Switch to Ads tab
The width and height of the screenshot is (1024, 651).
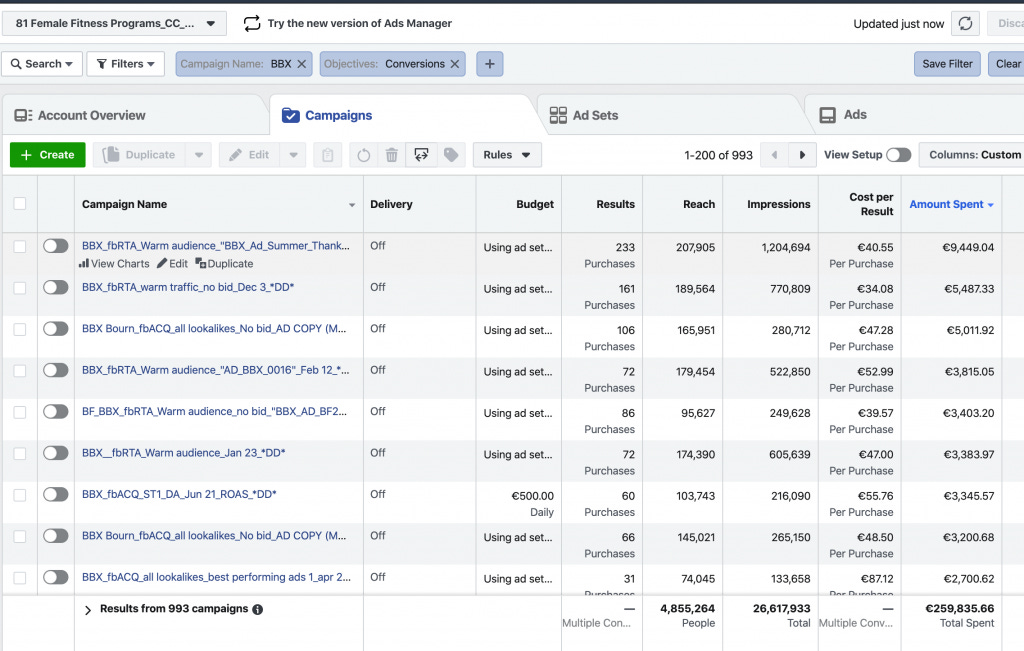pyautogui.click(x=843, y=116)
